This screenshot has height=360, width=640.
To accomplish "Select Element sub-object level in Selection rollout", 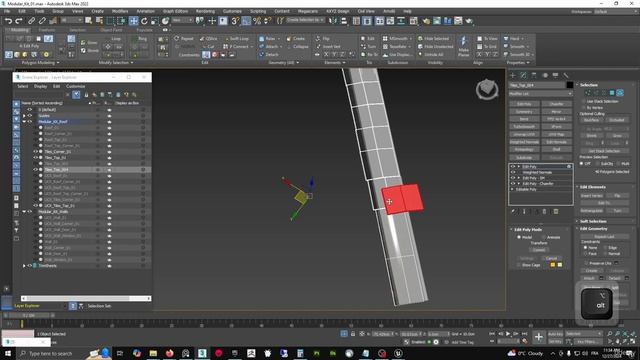I will tap(620, 93).
